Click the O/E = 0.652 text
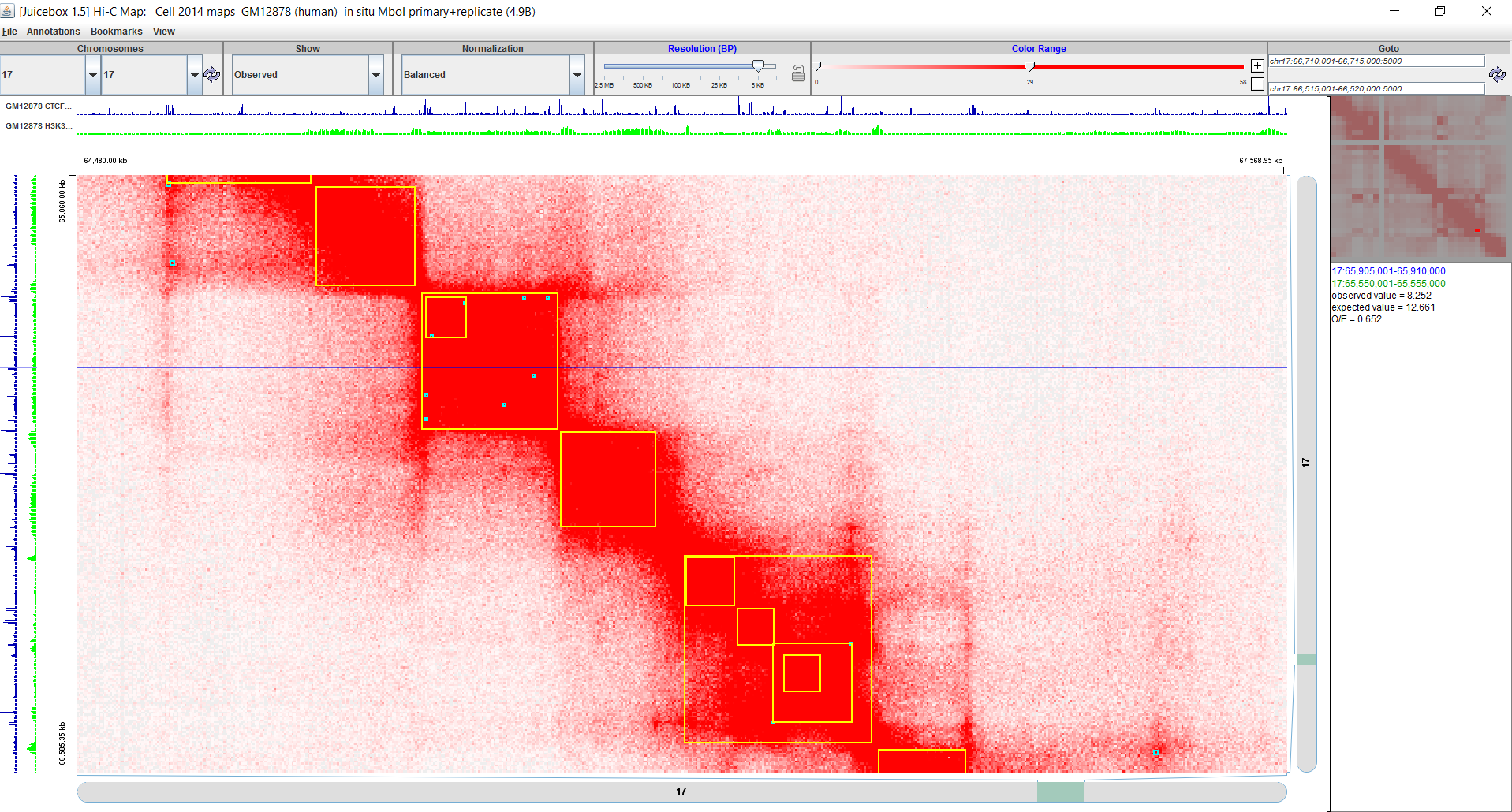The width and height of the screenshot is (1512, 812). click(1357, 319)
